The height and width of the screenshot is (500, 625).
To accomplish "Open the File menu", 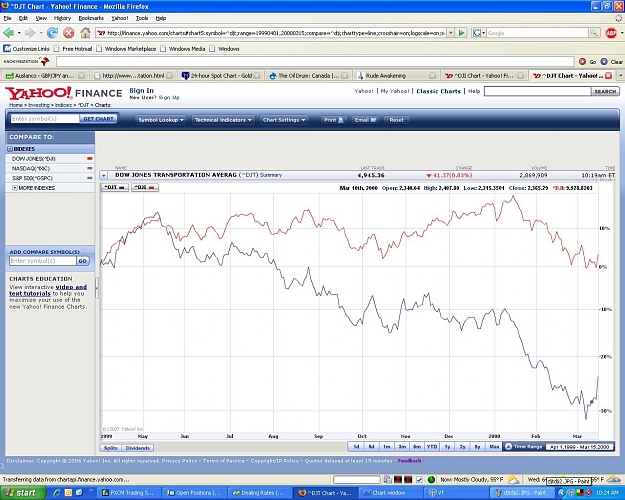I will tap(8, 18).
